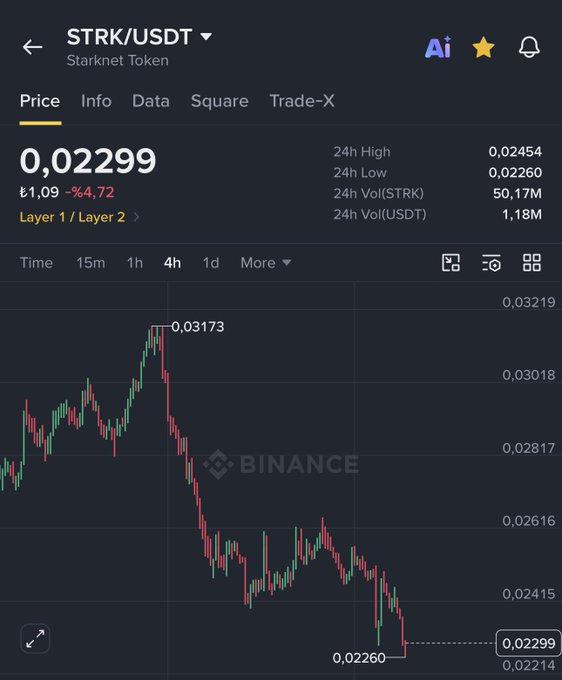Select the 1d chart interval
562x680 pixels.
tap(211, 263)
